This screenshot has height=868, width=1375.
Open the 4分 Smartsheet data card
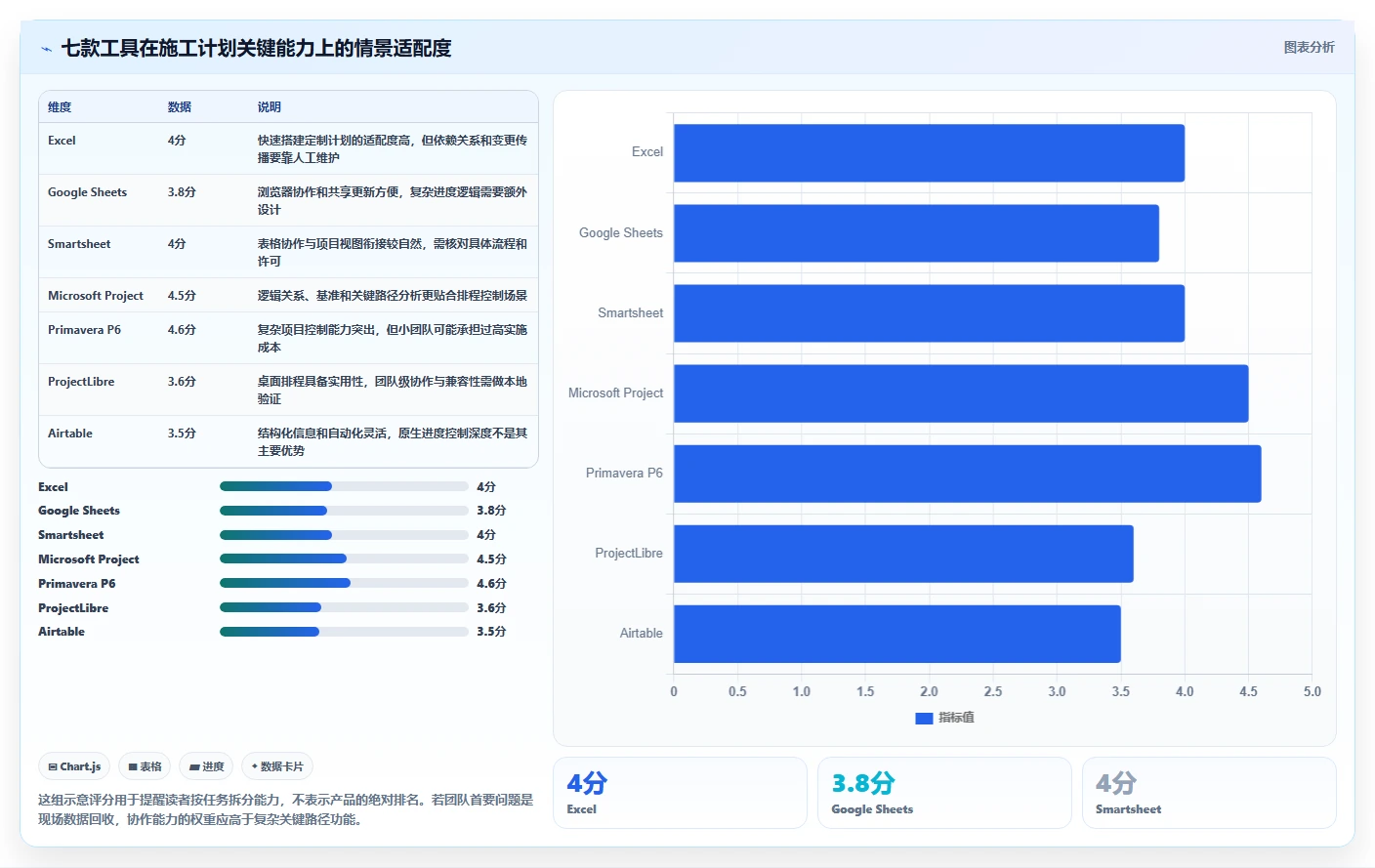(1209, 793)
